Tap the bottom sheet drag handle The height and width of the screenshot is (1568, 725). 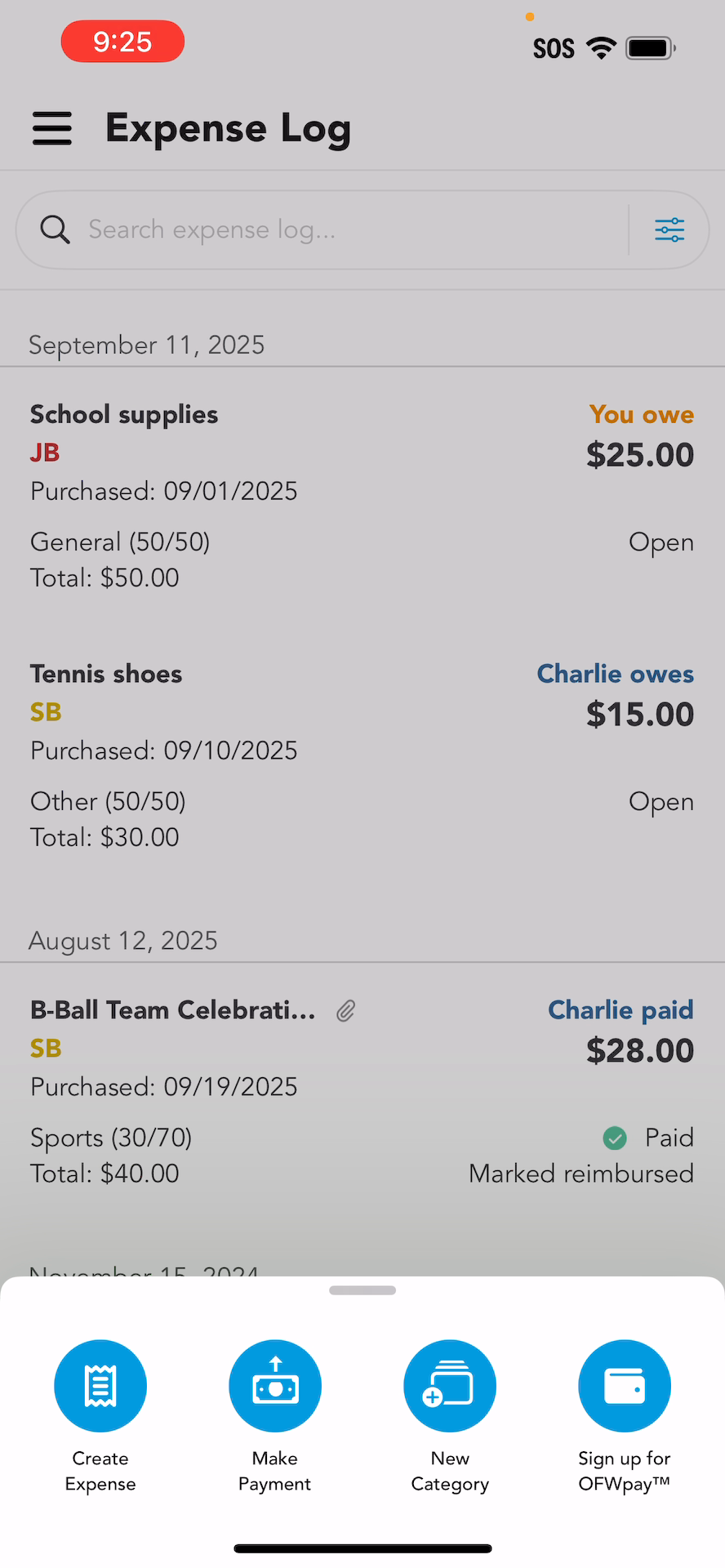[362, 1290]
